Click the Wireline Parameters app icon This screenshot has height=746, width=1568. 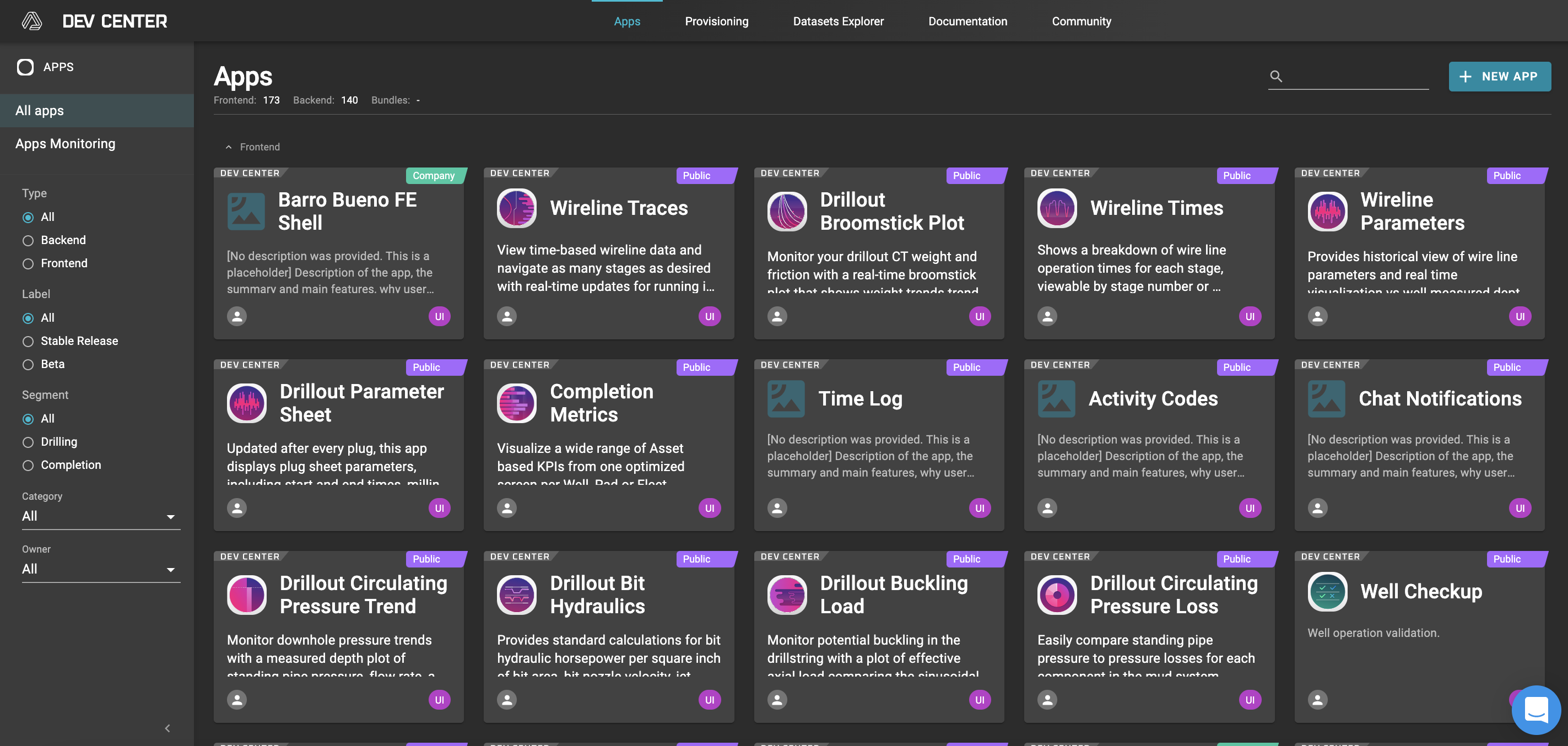coord(1327,211)
